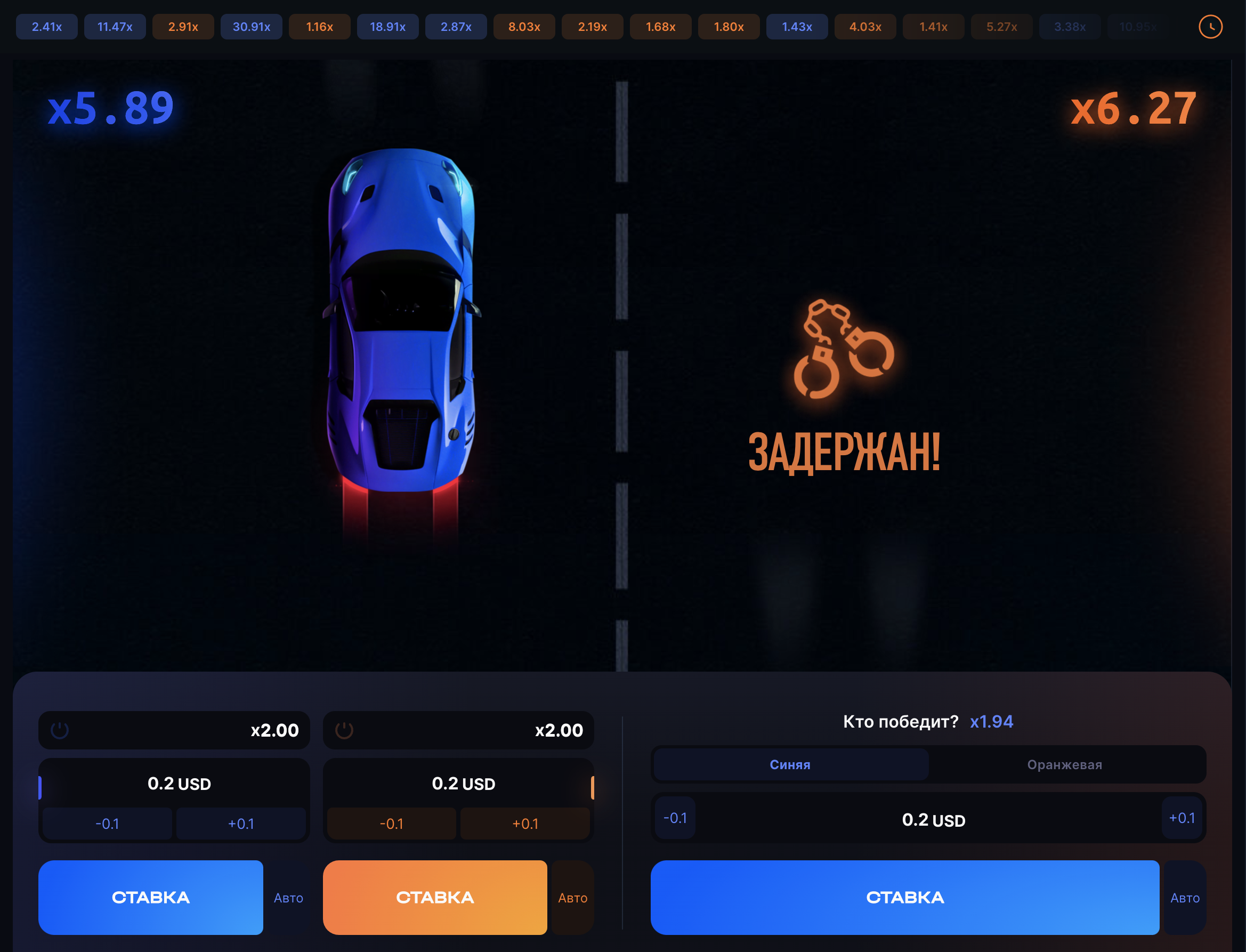Select the Синяя tab

[790, 764]
